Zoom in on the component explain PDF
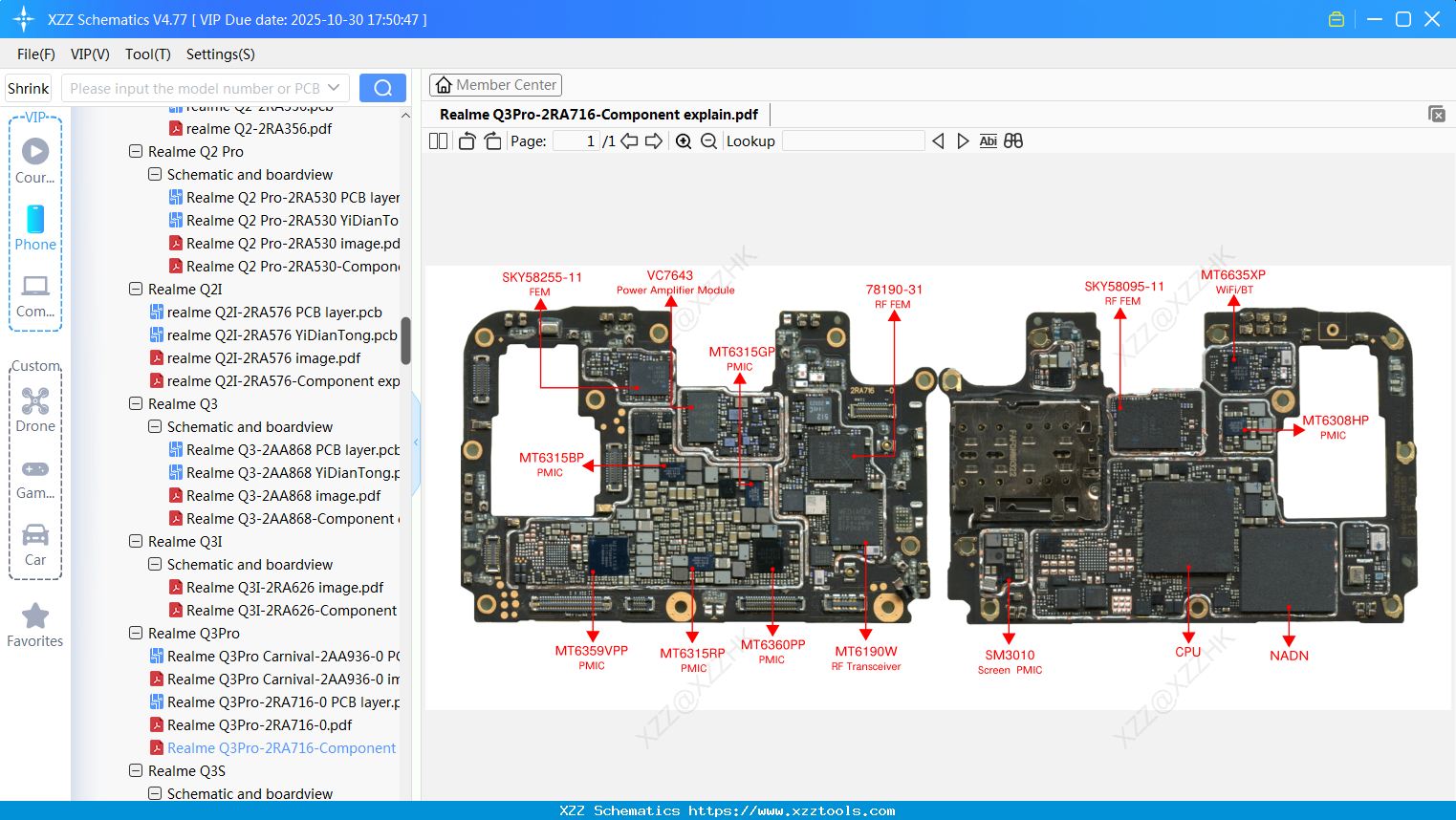 click(684, 140)
